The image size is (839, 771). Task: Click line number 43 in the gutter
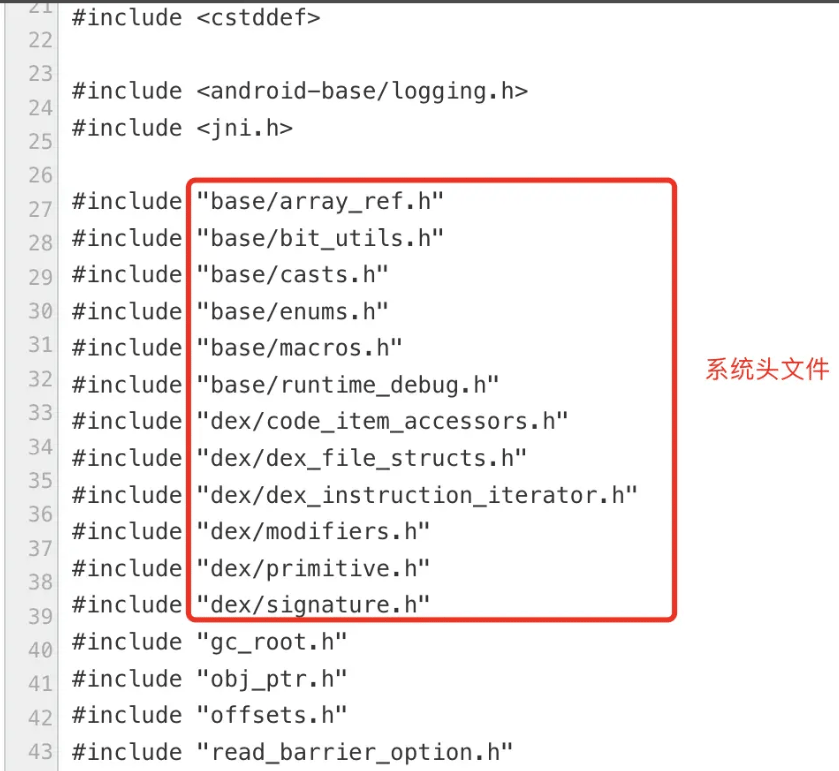[x=41, y=752]
